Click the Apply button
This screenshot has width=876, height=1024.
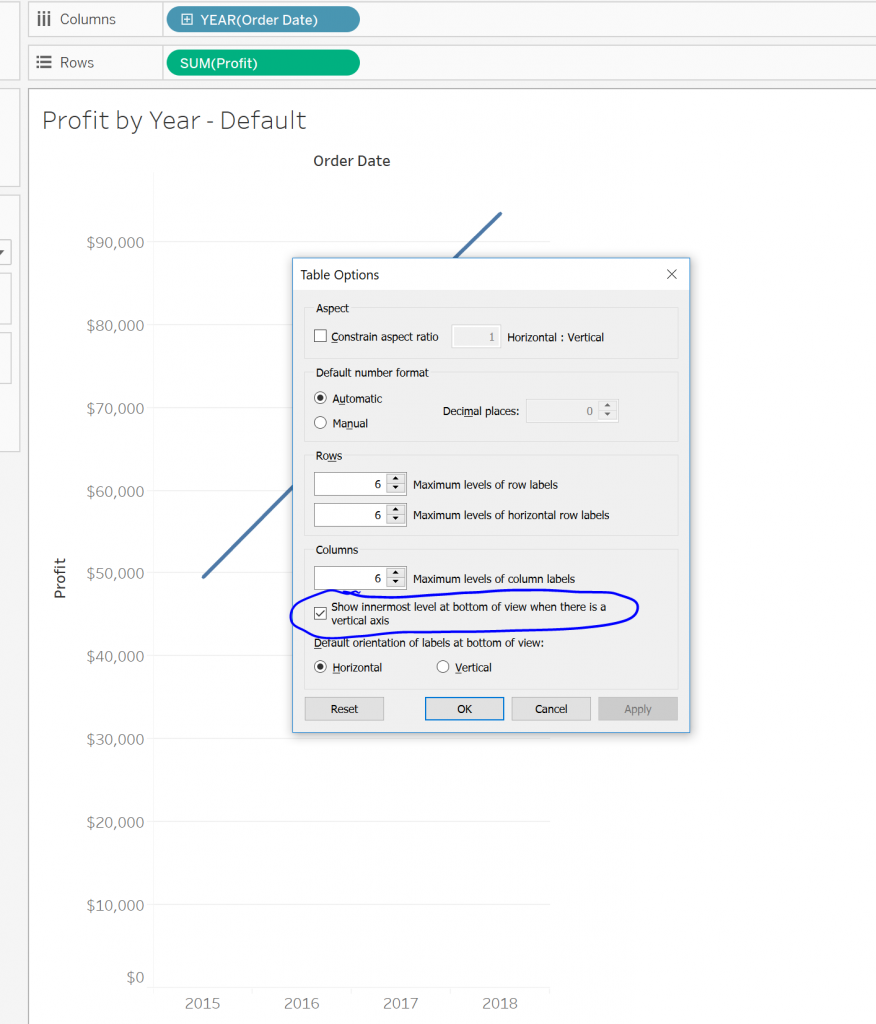638,708
